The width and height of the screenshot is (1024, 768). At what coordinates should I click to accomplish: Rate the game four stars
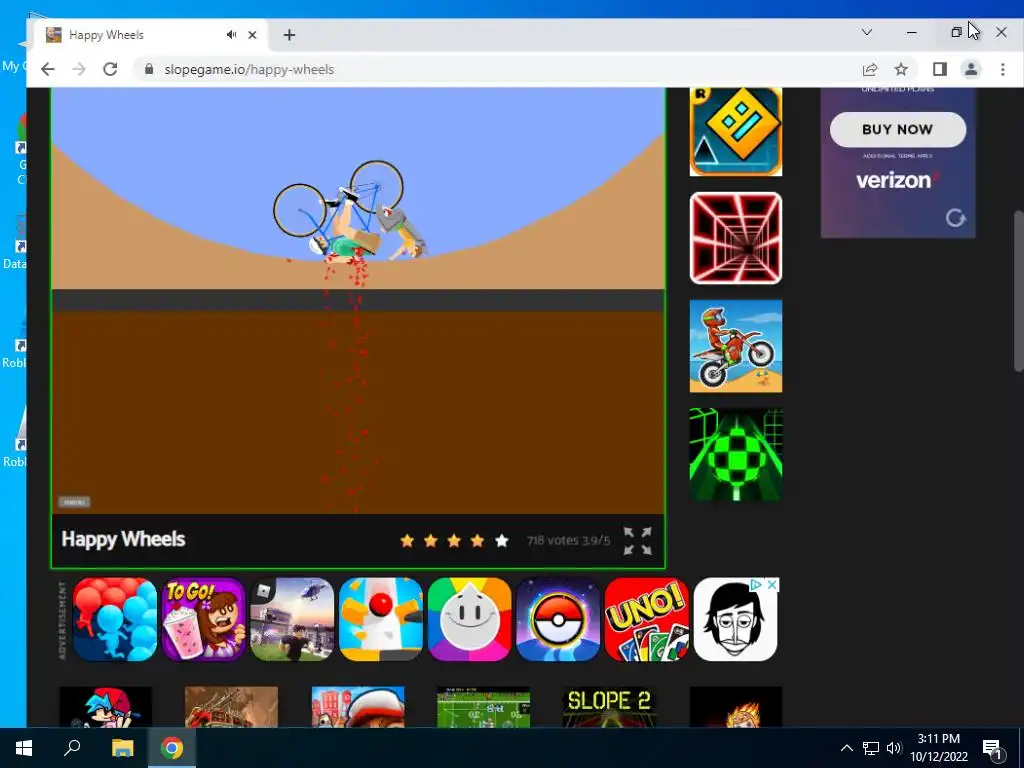point(477,541)
